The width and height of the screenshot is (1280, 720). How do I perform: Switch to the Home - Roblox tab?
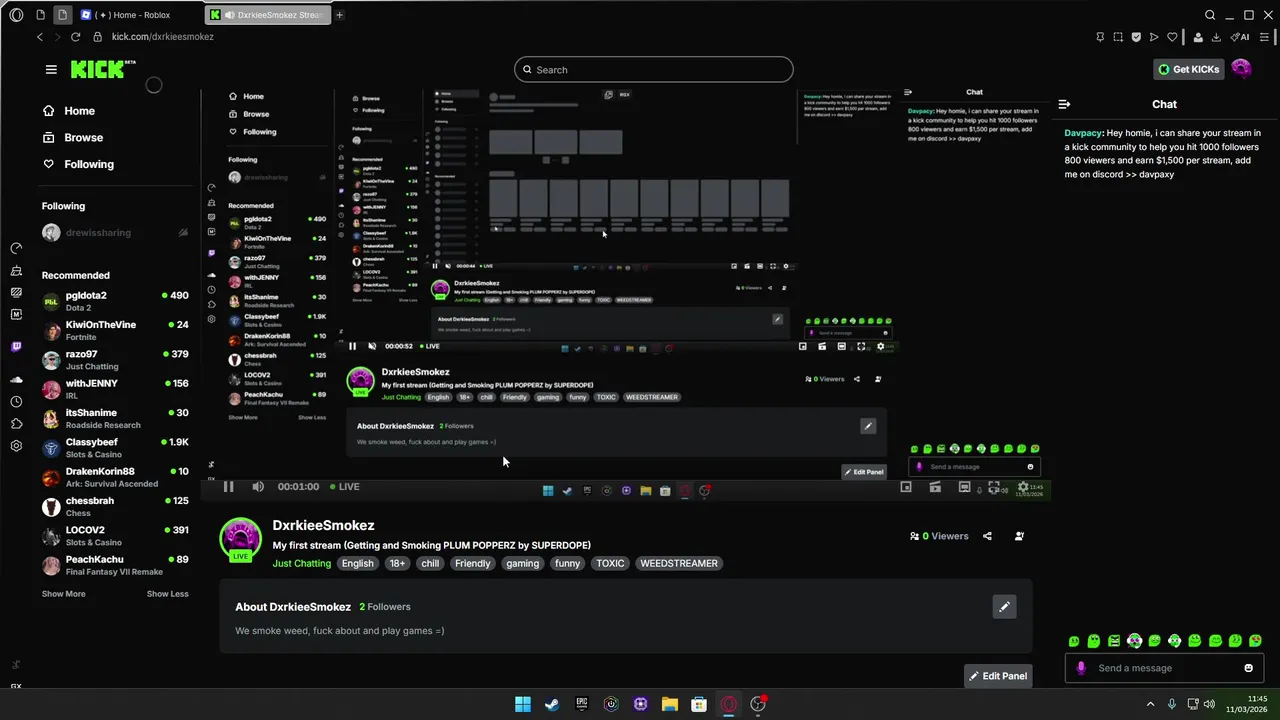coord(135,15)
